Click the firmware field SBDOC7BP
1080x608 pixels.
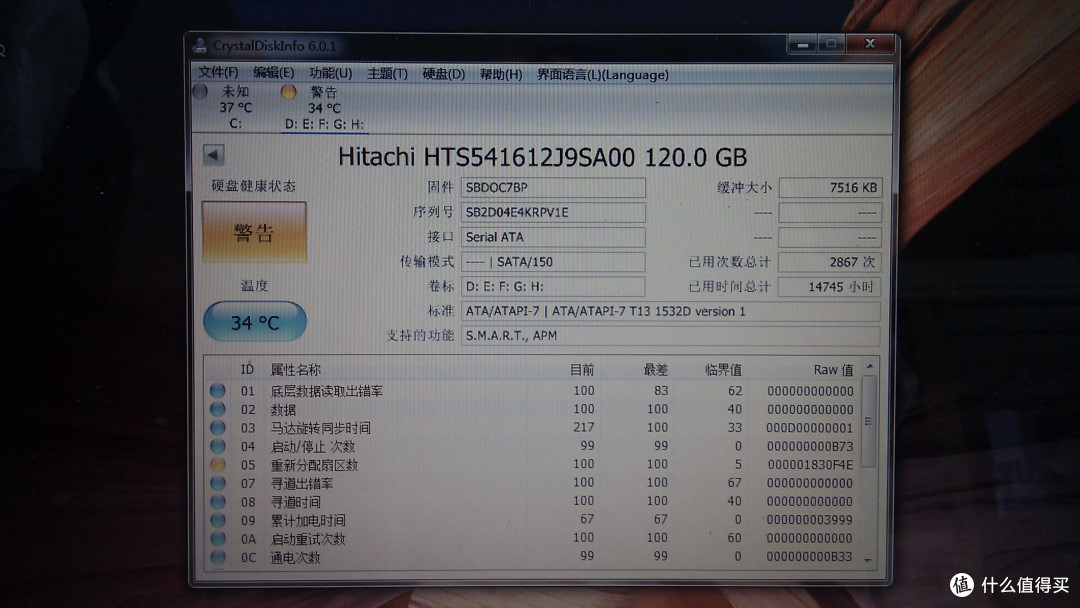tap(553, 187)
